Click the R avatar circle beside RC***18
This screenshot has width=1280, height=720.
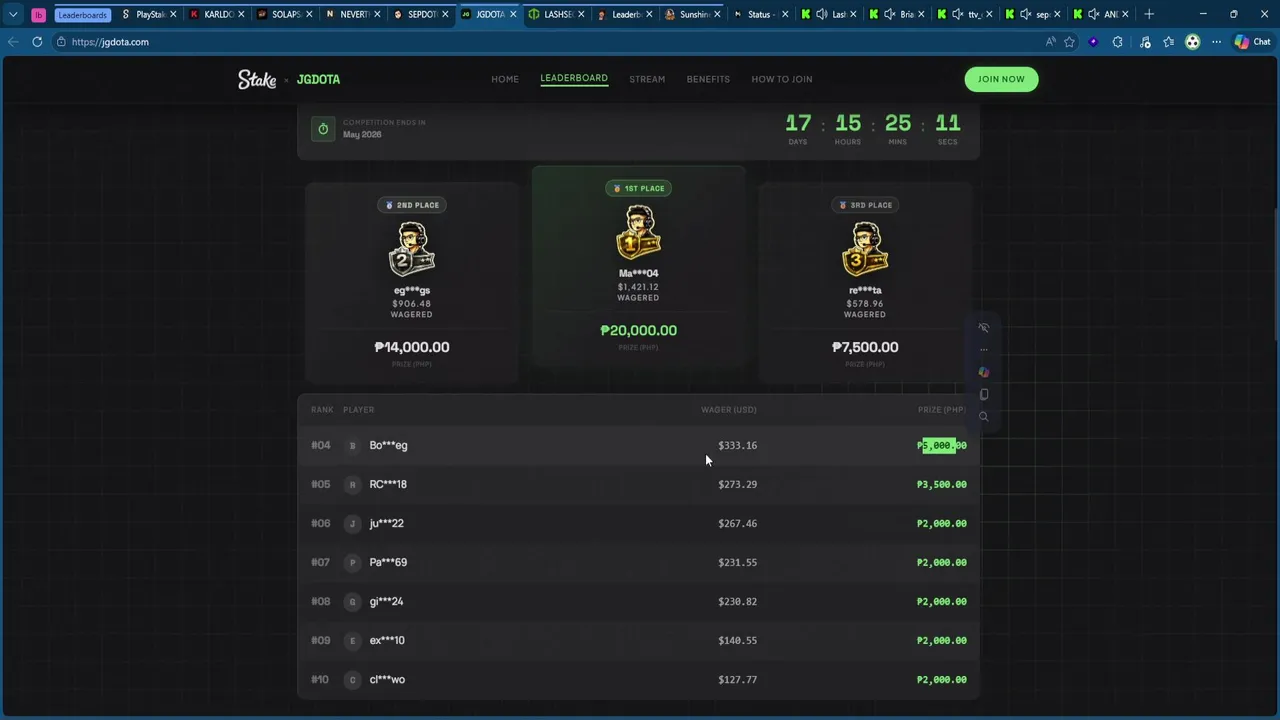(352, 484)
